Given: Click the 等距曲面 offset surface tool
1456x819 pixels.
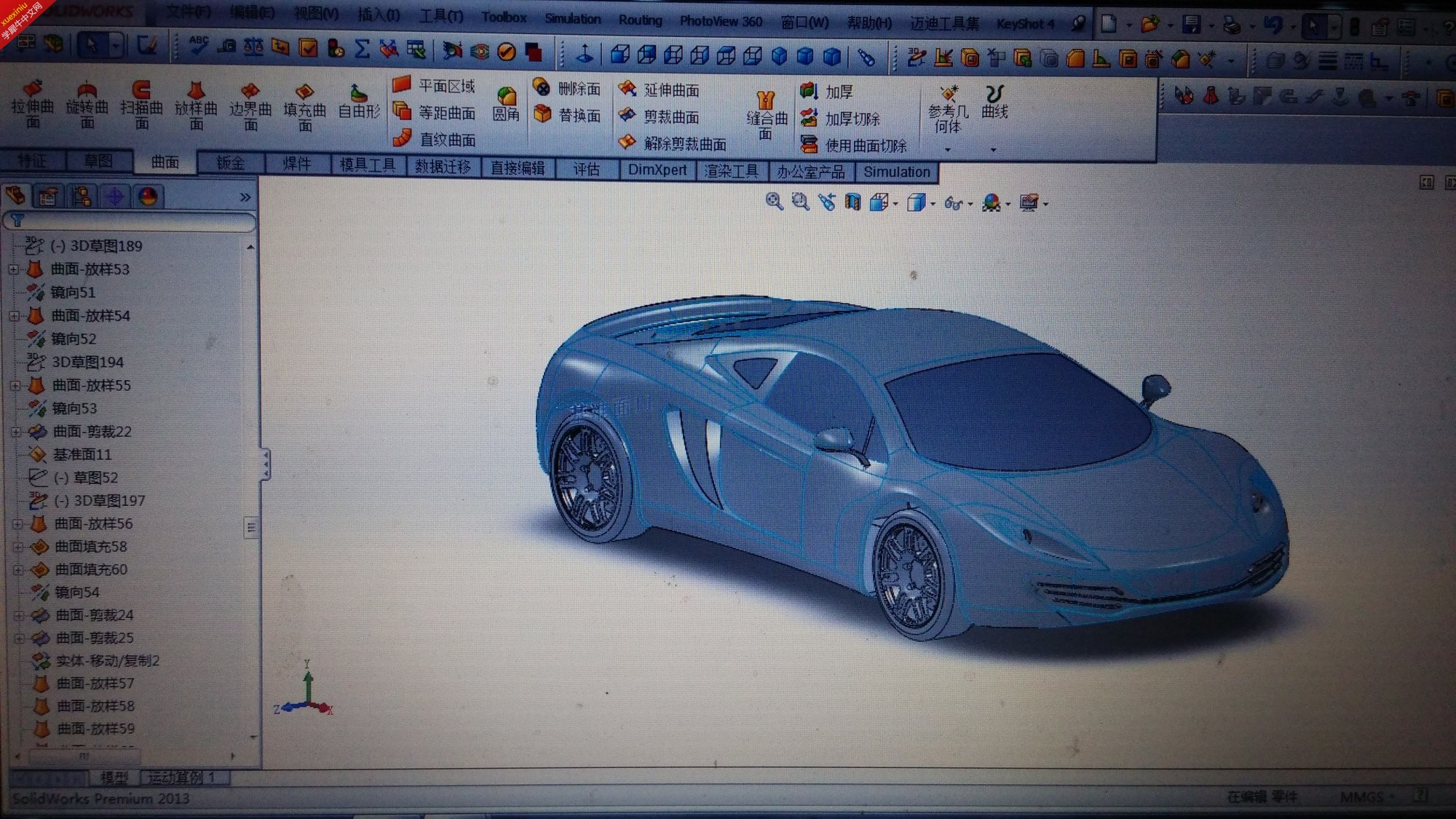Looking at the screenshot, I should (434, 112).
